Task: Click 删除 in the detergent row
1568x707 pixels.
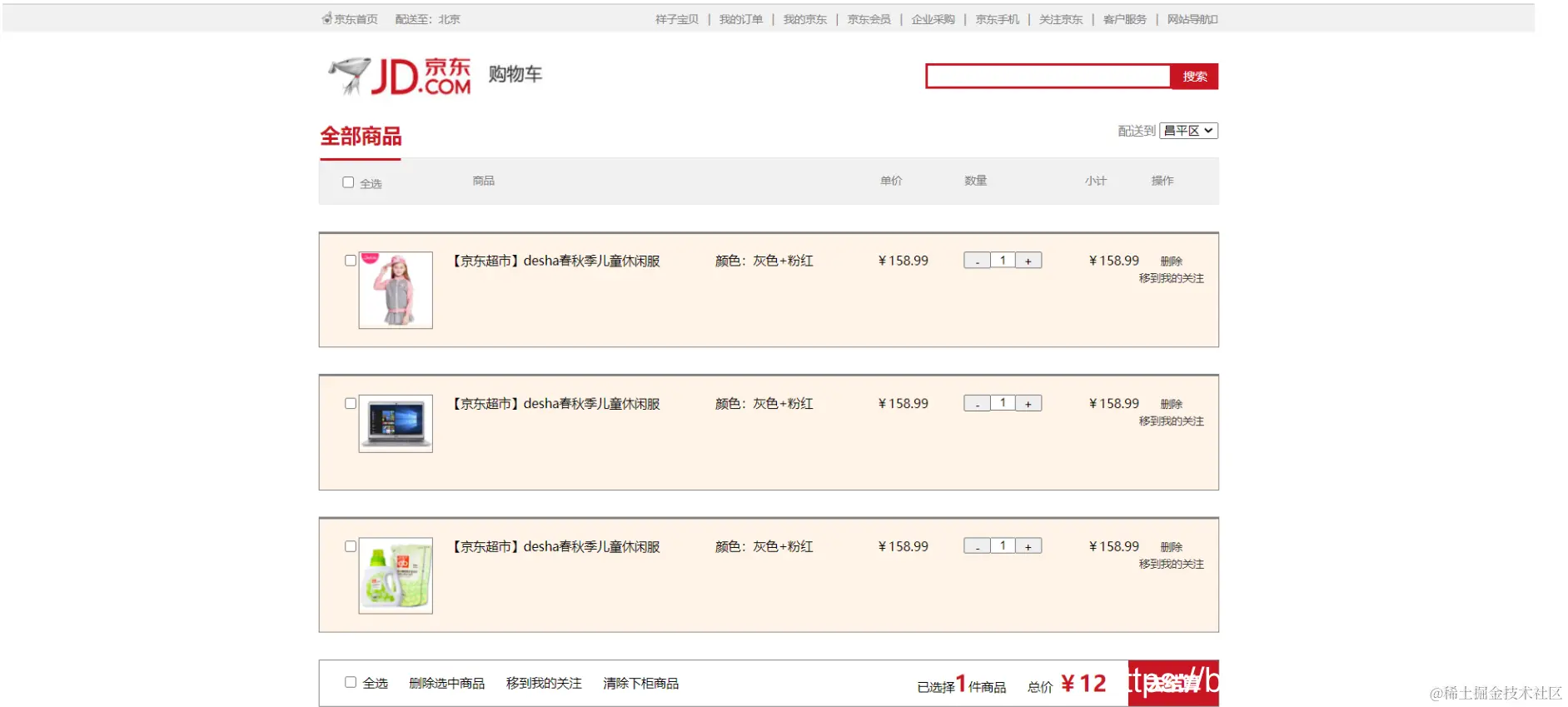Action: 1172,547
